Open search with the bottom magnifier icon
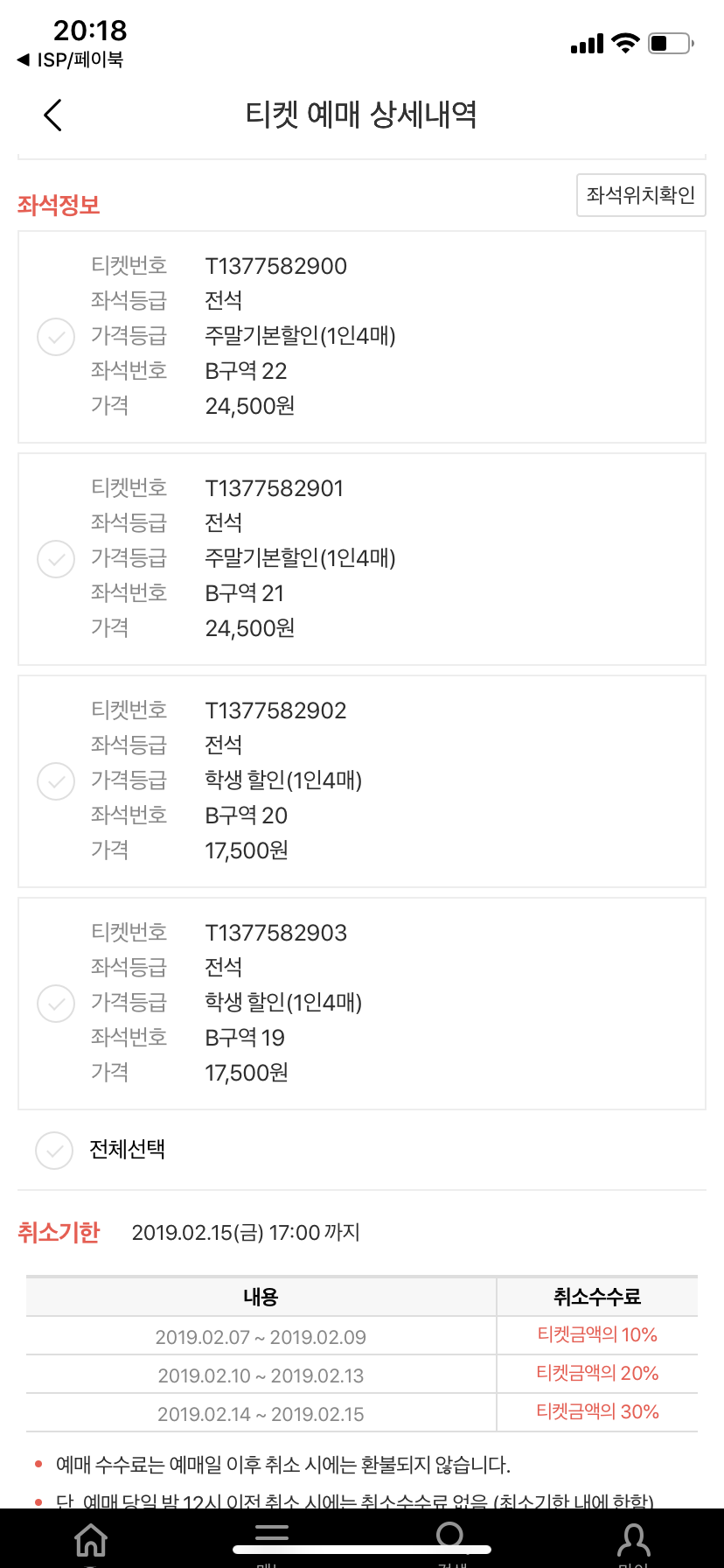Screen dimensions: 724x1568 (450, 1536)
